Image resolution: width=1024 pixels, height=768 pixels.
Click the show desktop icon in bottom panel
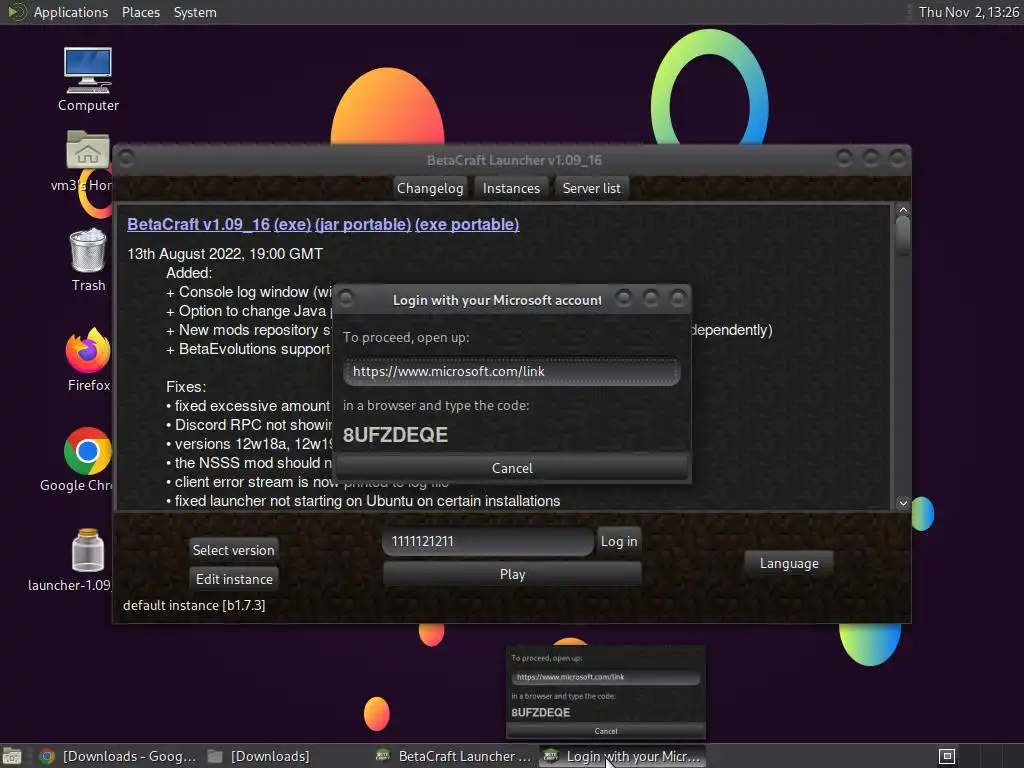[x=12, y=756]
